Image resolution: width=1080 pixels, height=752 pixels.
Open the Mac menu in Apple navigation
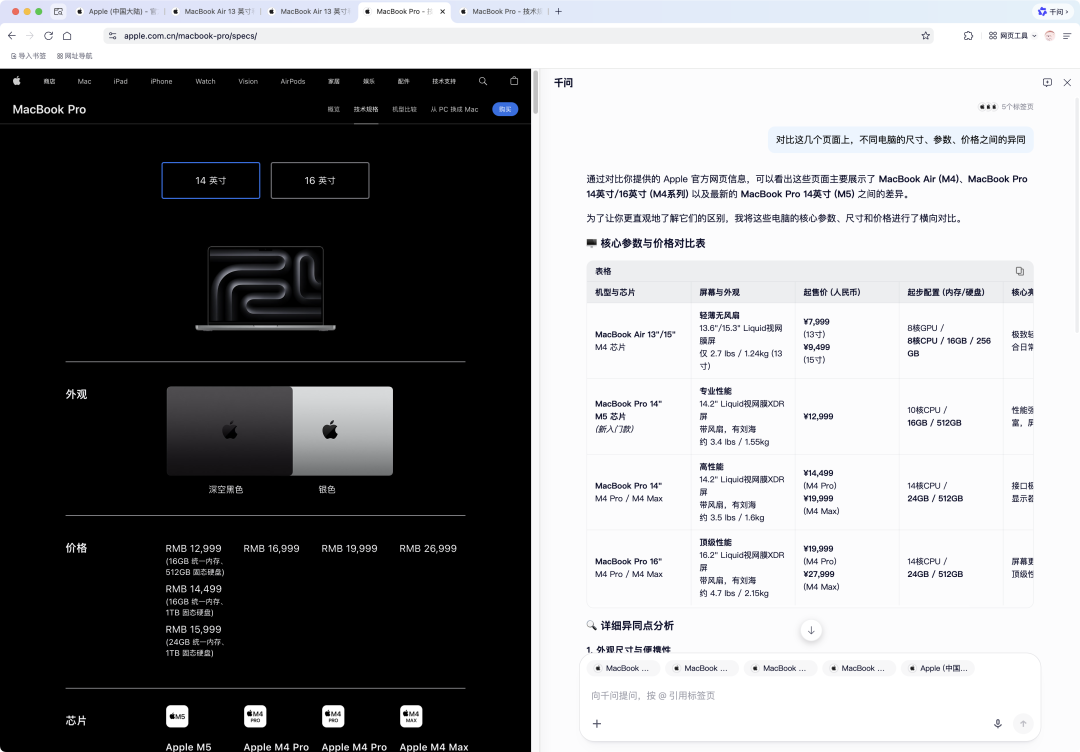tap(85, 81)
